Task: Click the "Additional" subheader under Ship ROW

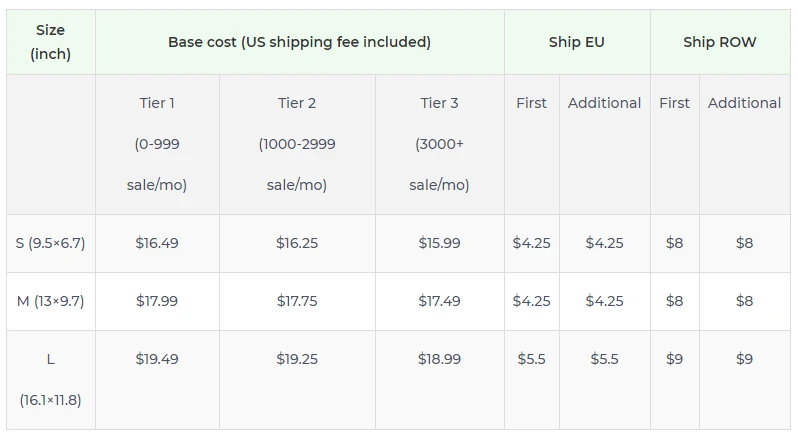Action: (x=744, y=103)
